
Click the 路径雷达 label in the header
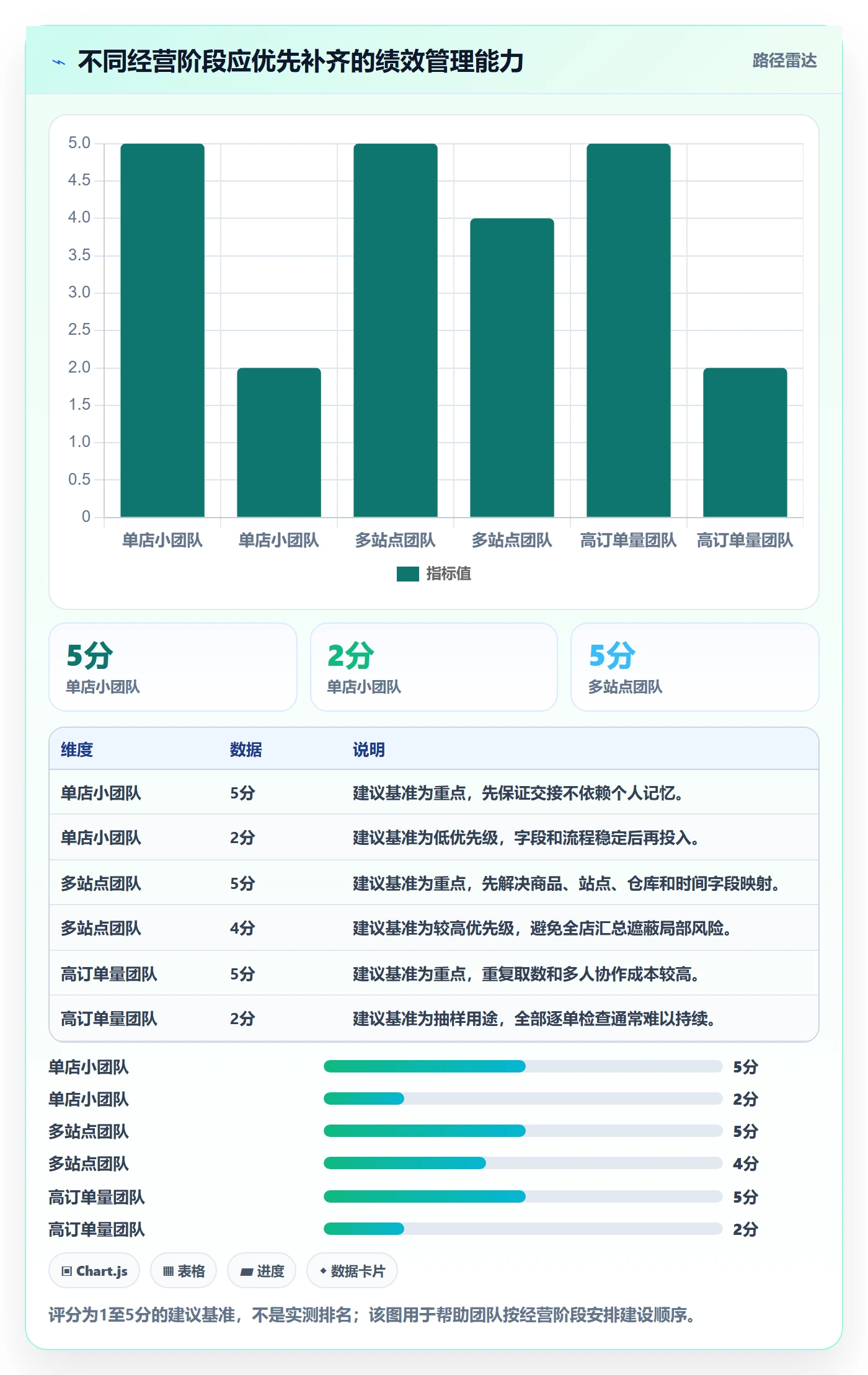click(784, 61)
